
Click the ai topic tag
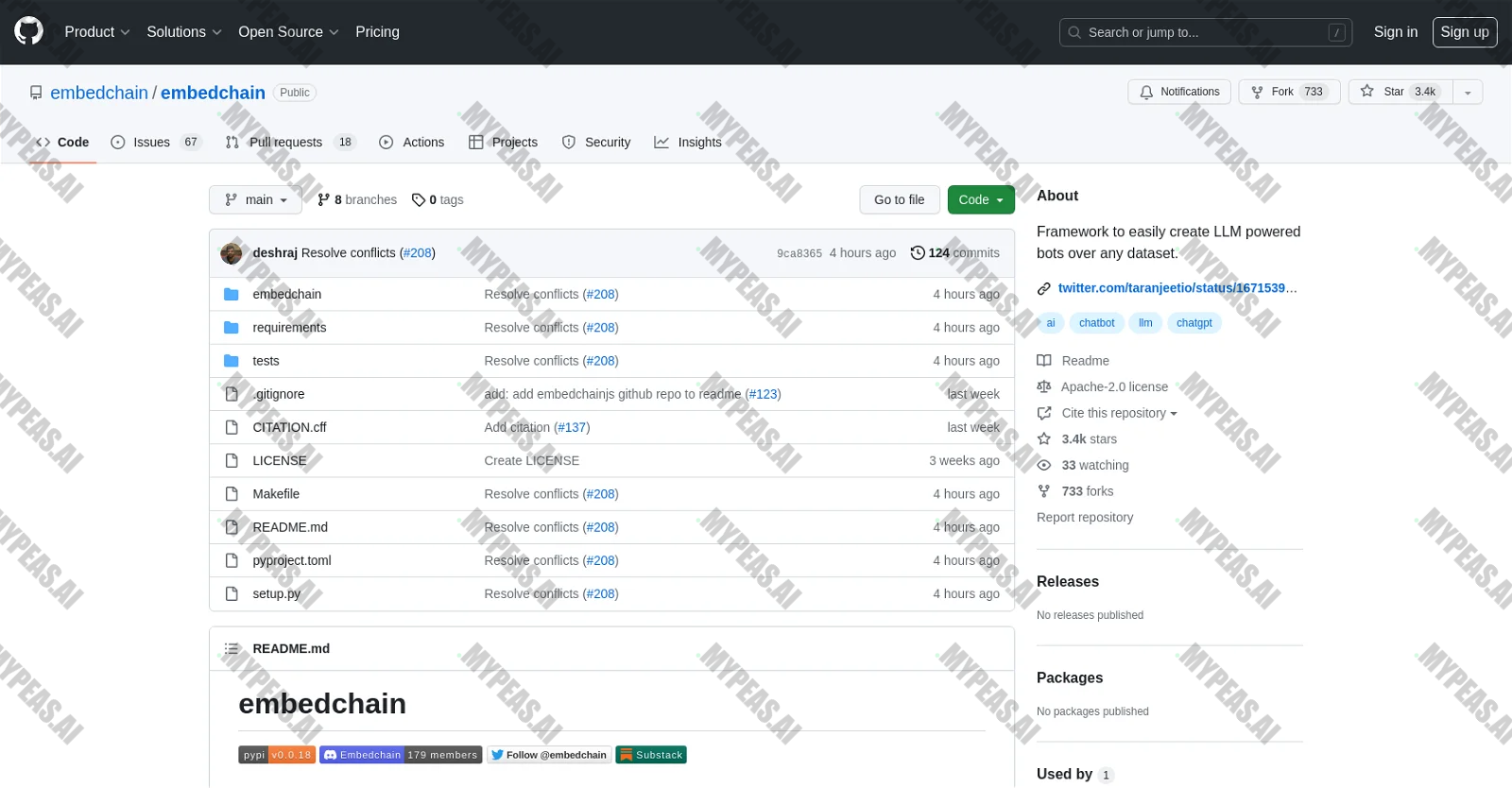pos(1051,323)
